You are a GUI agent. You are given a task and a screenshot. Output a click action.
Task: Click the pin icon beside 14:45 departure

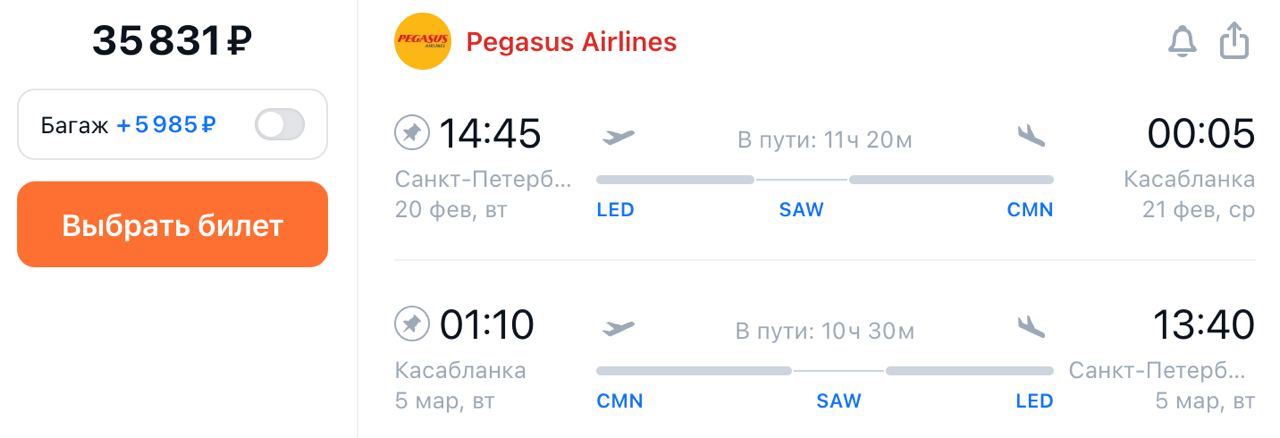coord(412,133)
